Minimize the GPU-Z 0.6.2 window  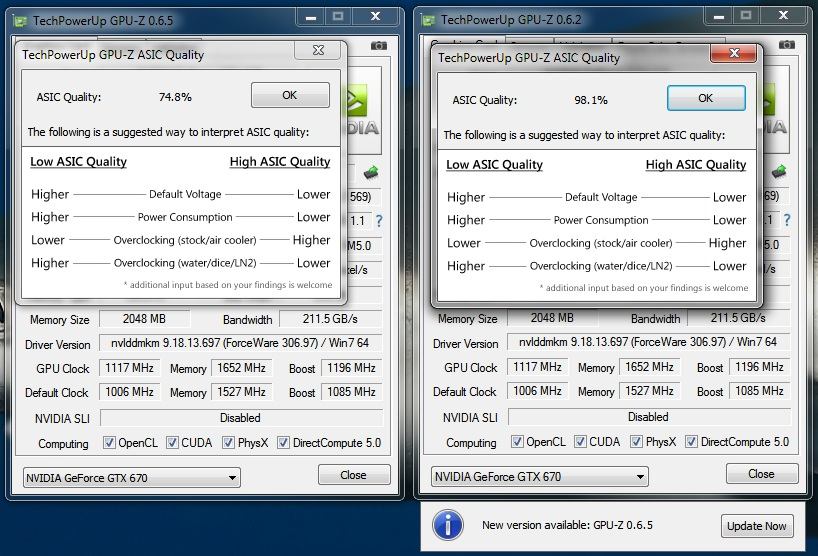pyautogui.click(x=719, y=16)
